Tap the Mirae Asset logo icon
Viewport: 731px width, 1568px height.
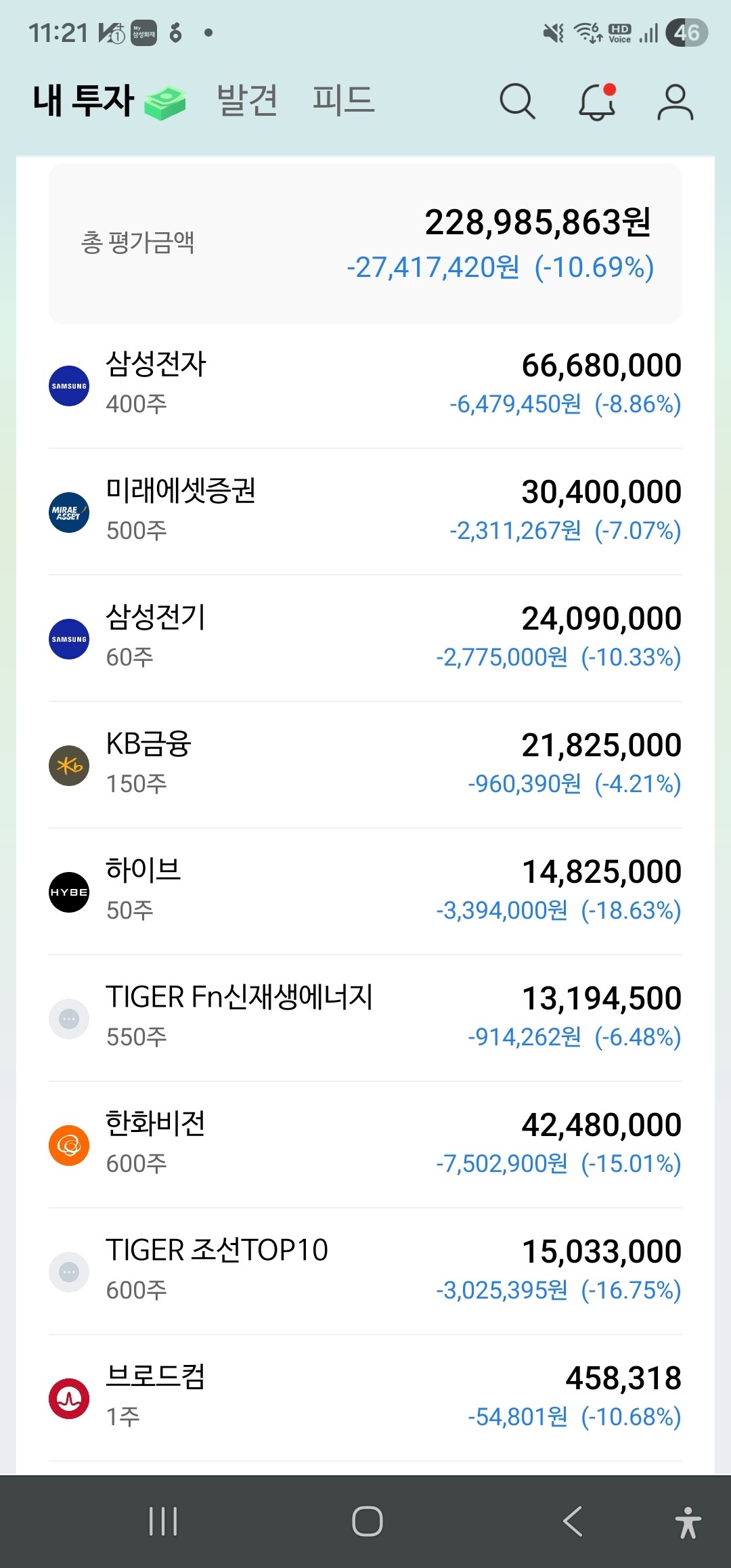coord(69,513)
